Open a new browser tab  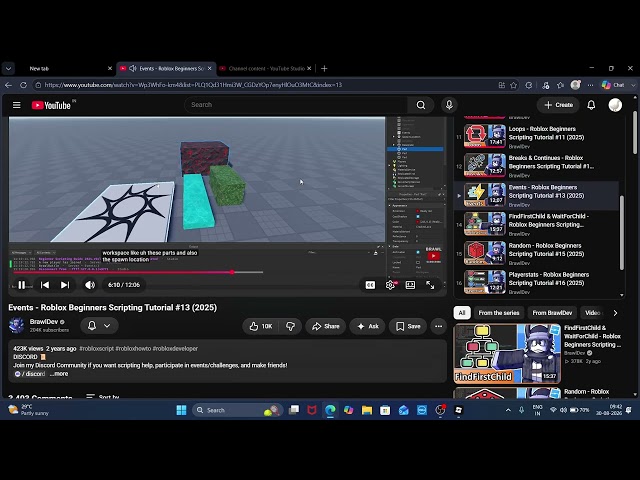coord(324,69)
